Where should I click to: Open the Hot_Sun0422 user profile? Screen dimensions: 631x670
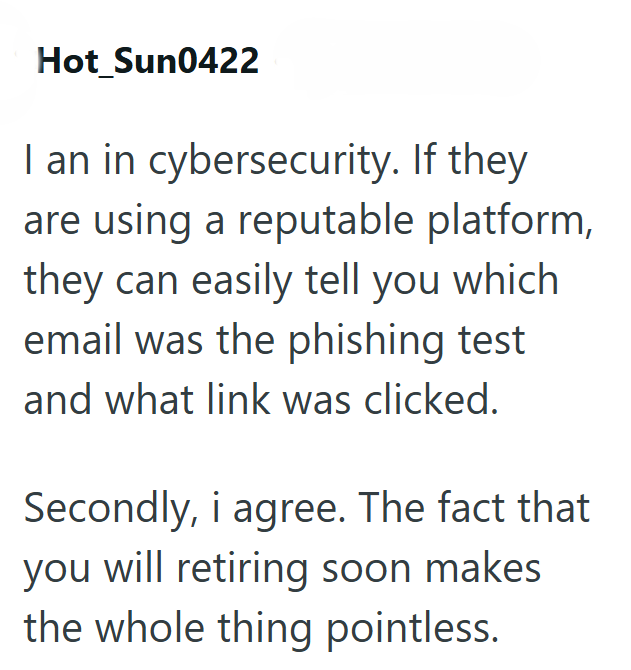[x=148, y=62]
